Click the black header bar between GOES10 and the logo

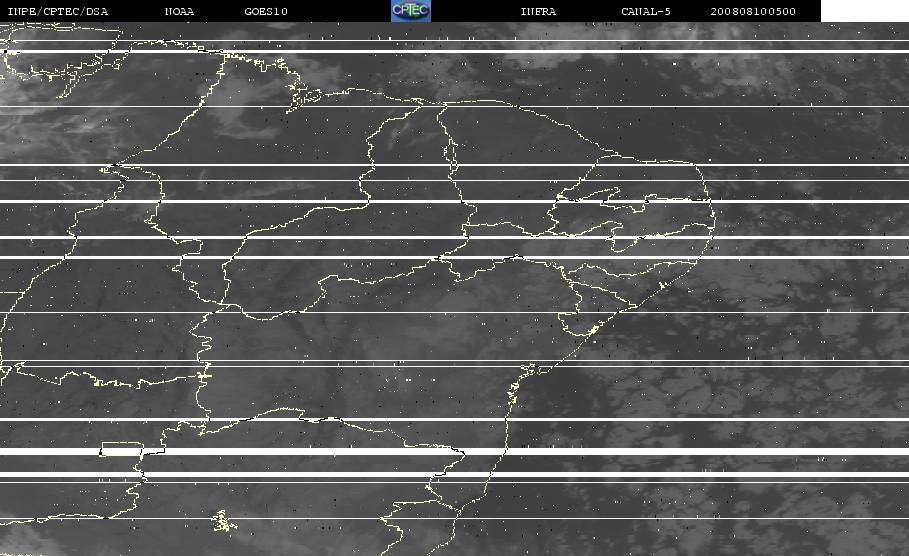(x=339, y=10)
